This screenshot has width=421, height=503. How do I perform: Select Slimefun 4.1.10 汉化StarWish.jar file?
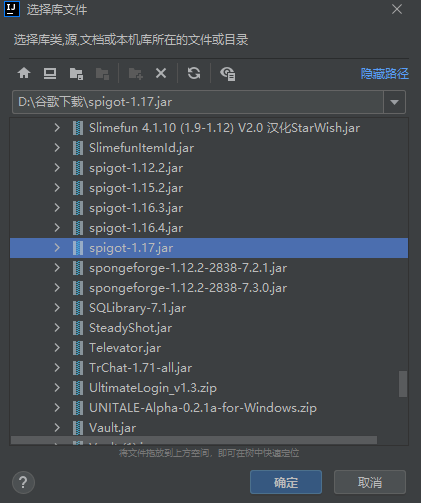pyautogui.click(x=224, y=128)
